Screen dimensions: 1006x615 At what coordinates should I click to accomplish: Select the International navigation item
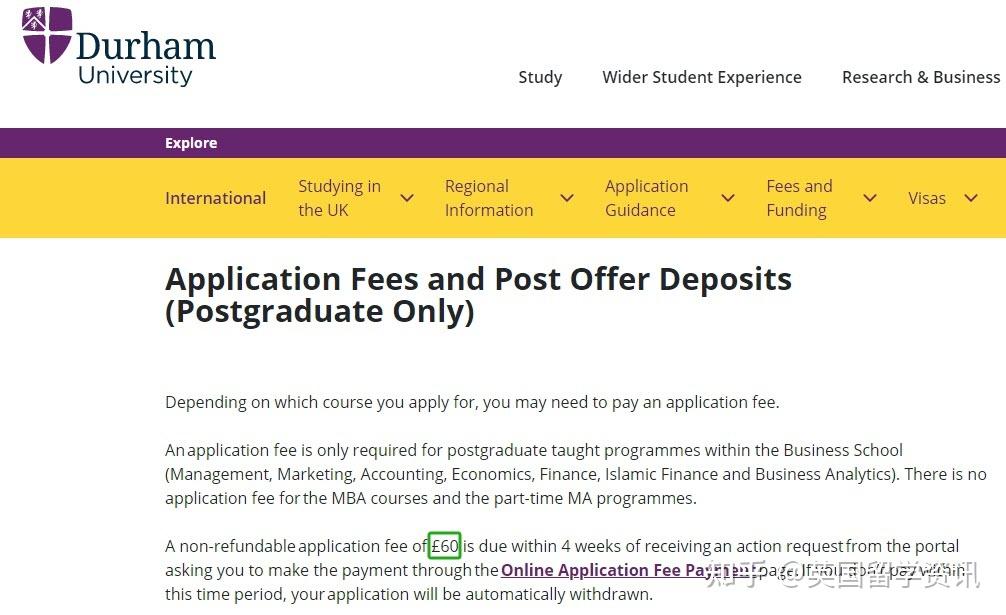coord(215,198)
